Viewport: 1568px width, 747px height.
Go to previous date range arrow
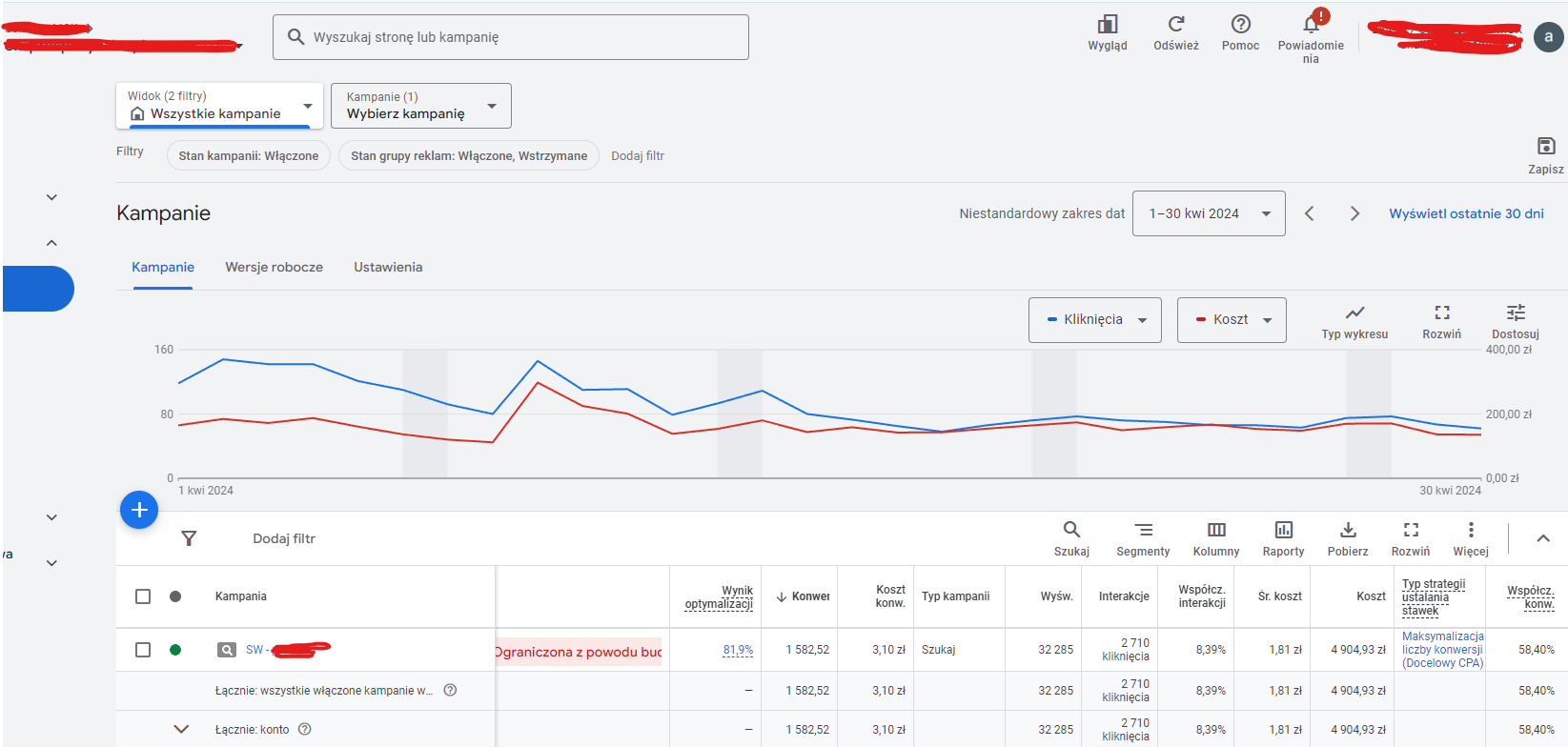[1310, 213]
